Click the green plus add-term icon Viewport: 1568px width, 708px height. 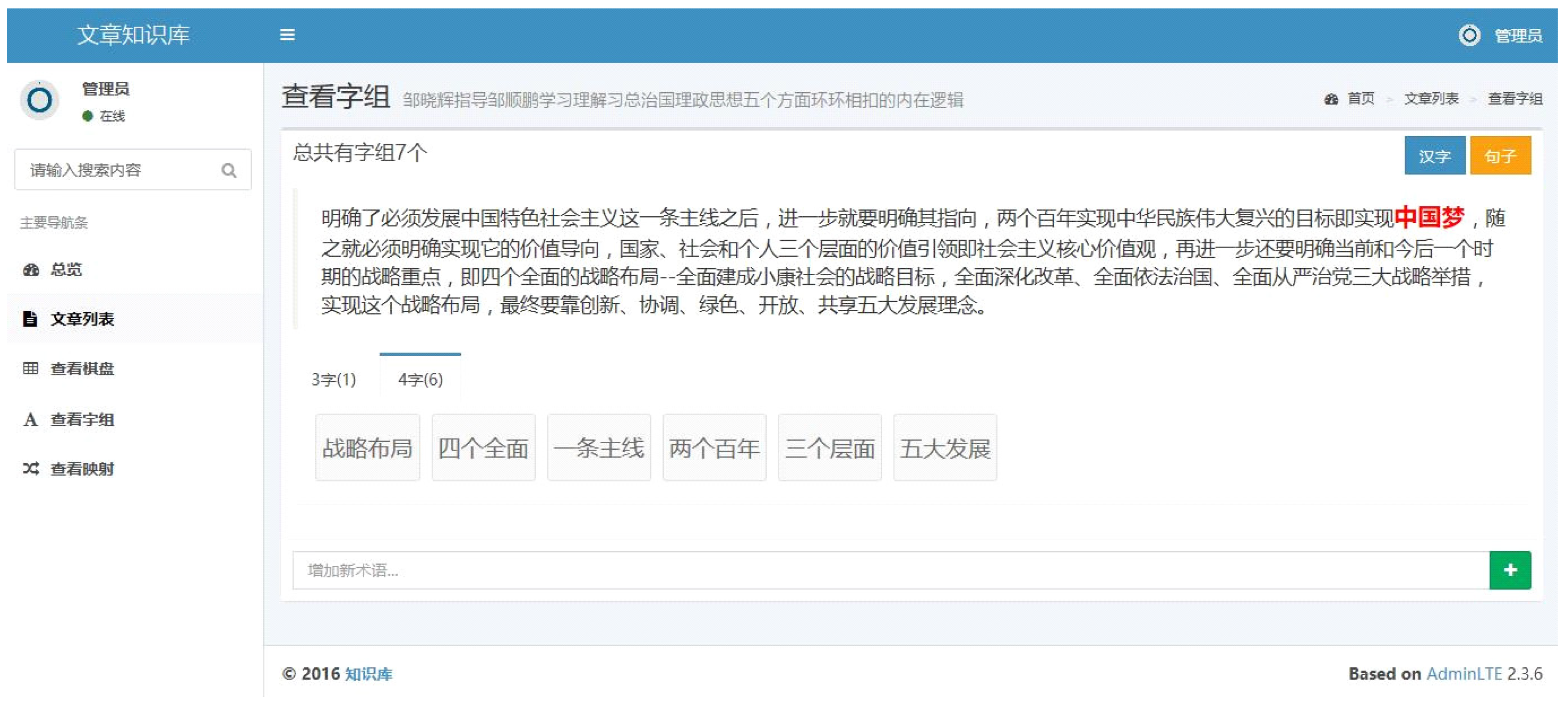[x=1509, y=570]
